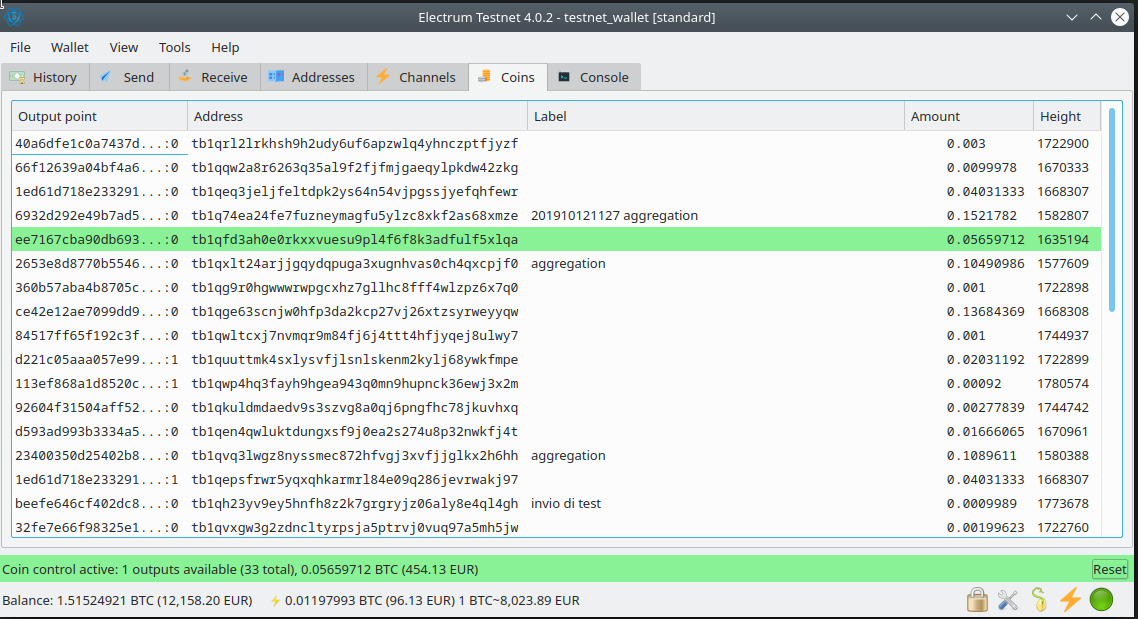Switch to the Console tab

(x=594, y=77)
